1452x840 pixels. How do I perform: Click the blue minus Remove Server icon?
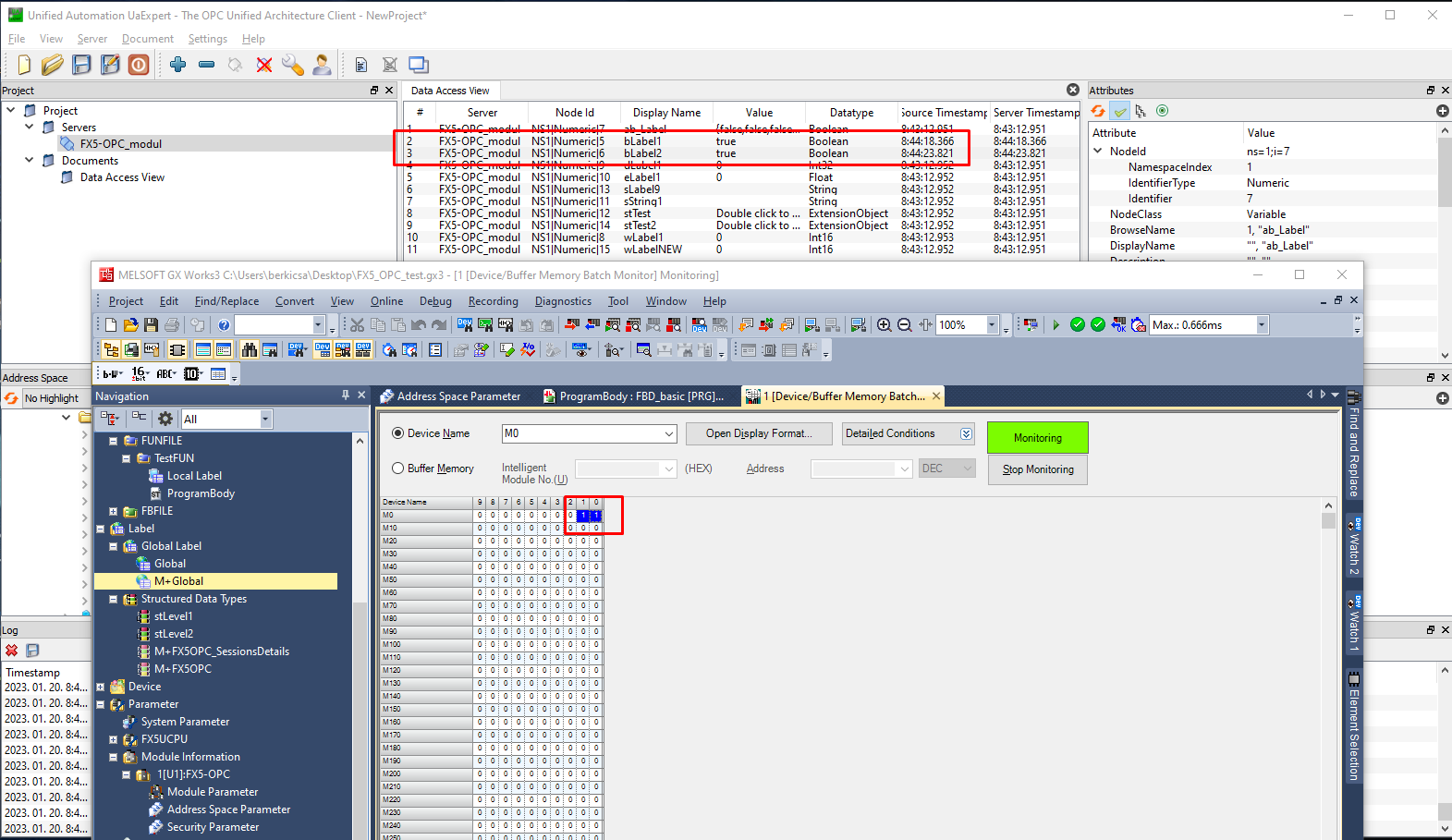coord(207,65)
